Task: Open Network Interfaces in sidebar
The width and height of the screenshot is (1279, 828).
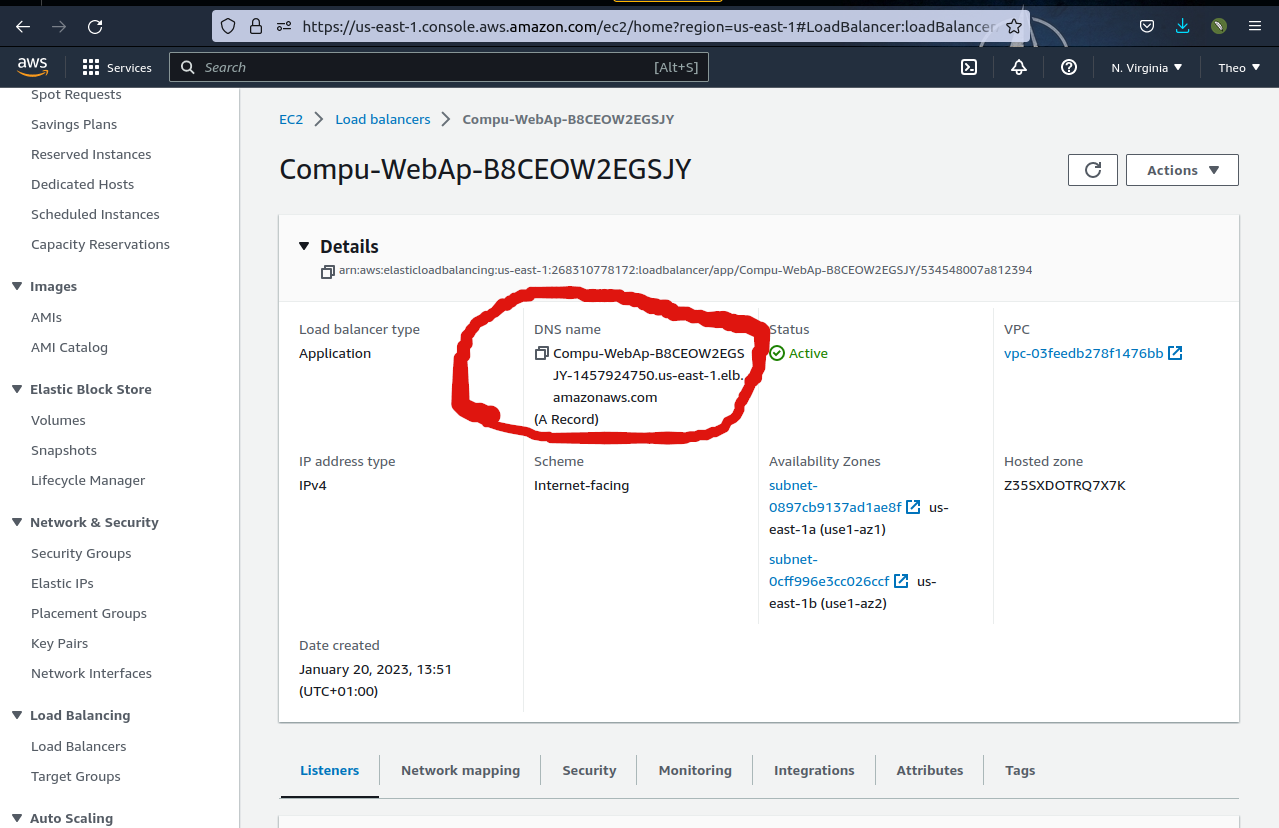Action: point(91,673)
